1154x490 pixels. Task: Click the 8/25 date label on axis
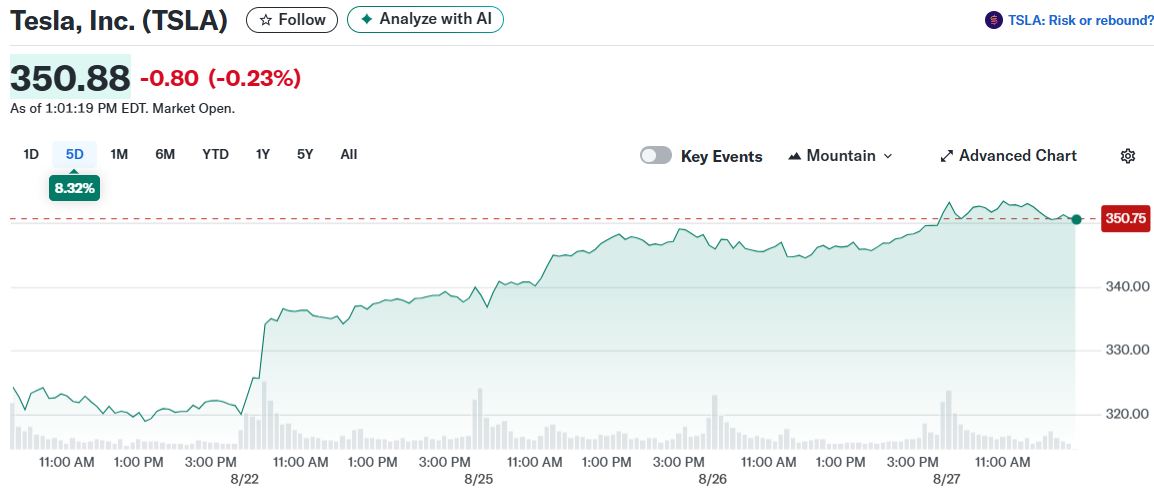tap(478, 478)
